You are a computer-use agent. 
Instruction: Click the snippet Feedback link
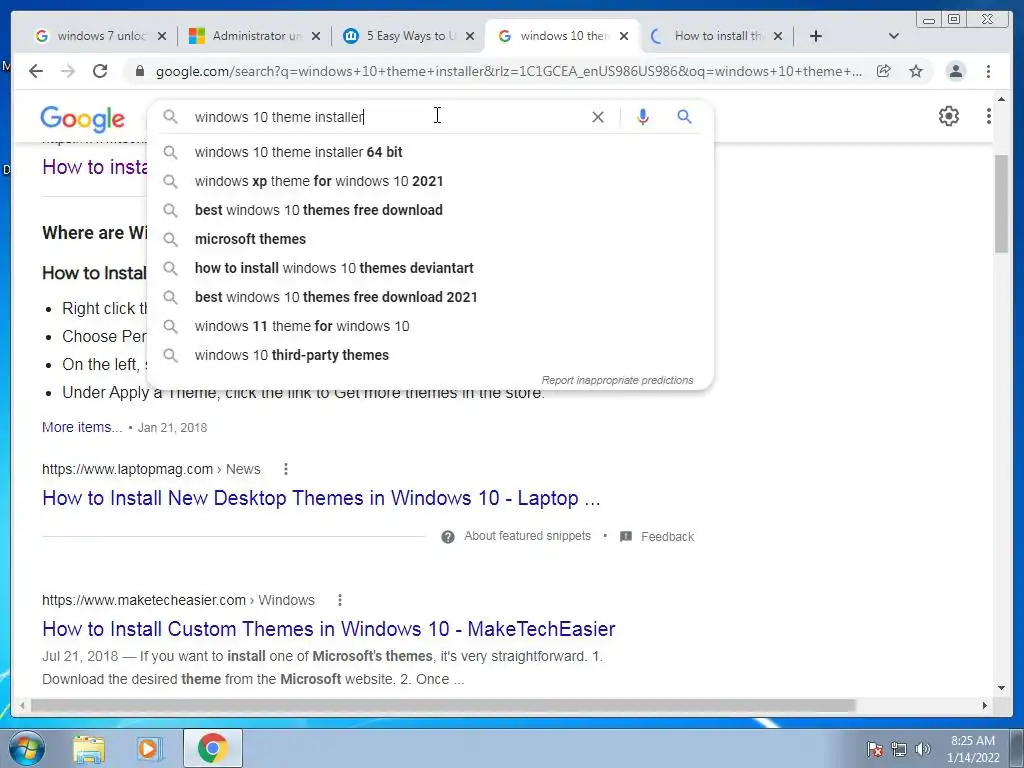coord(667,537)
